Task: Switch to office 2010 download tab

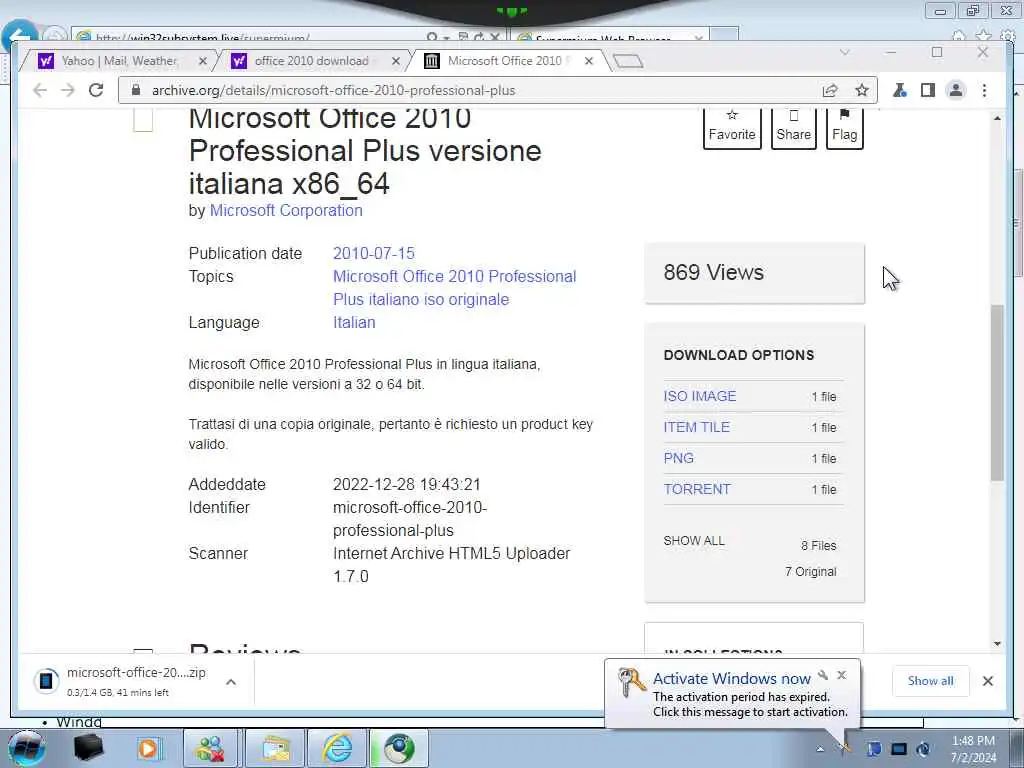Action: [x=312, y=61]
